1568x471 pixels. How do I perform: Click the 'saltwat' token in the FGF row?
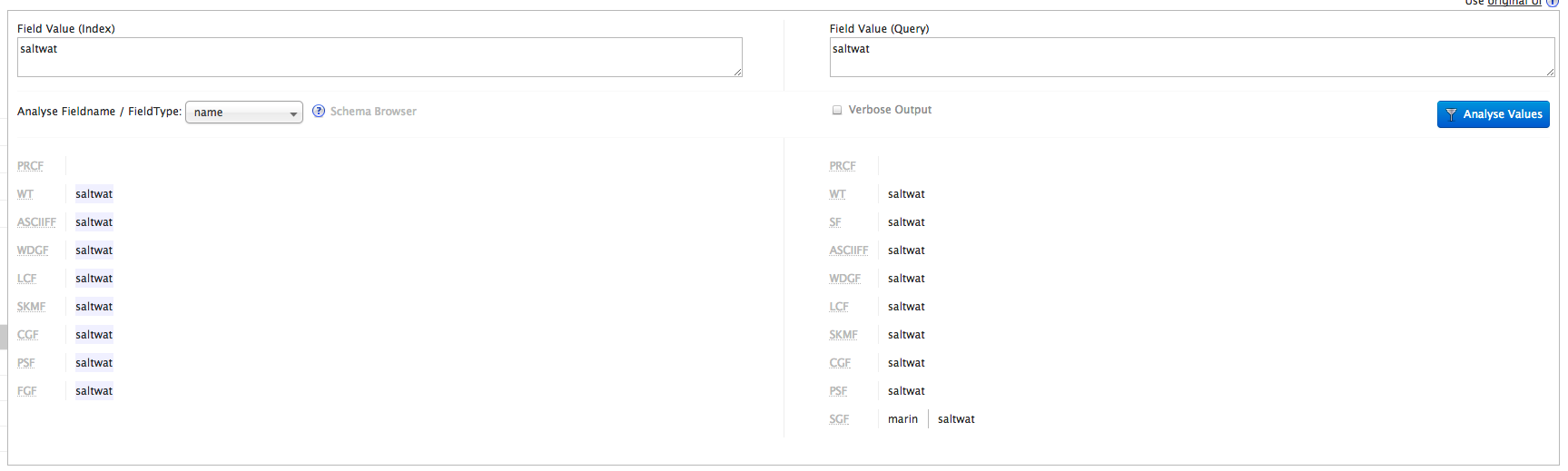click(94, 391)
